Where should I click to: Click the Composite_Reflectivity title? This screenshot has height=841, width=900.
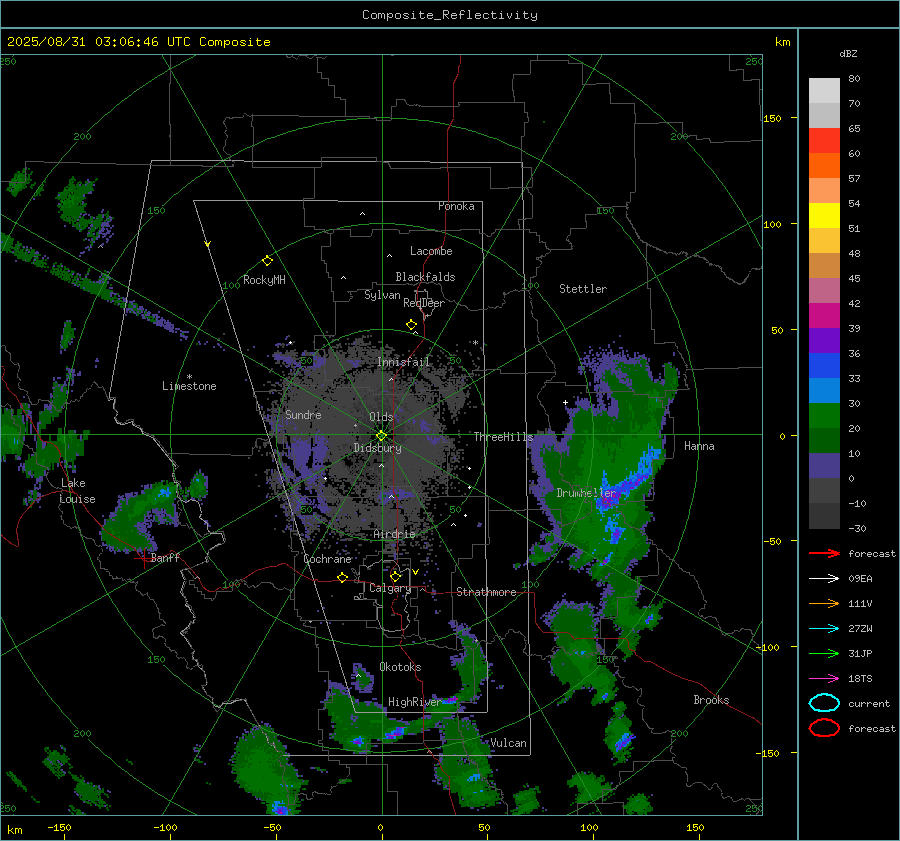pyautogui.click(x=449, y=15)
